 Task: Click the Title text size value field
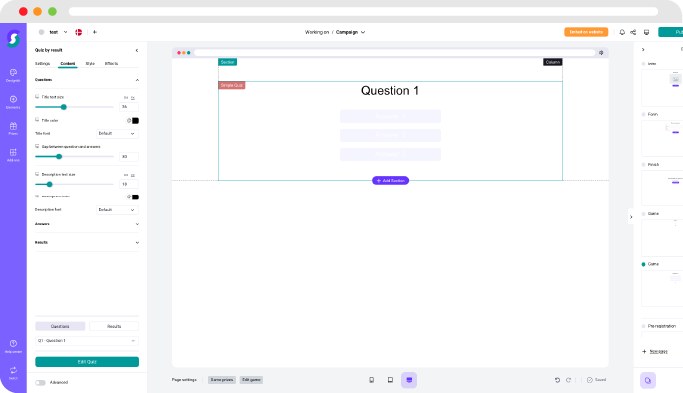[129, 107]
